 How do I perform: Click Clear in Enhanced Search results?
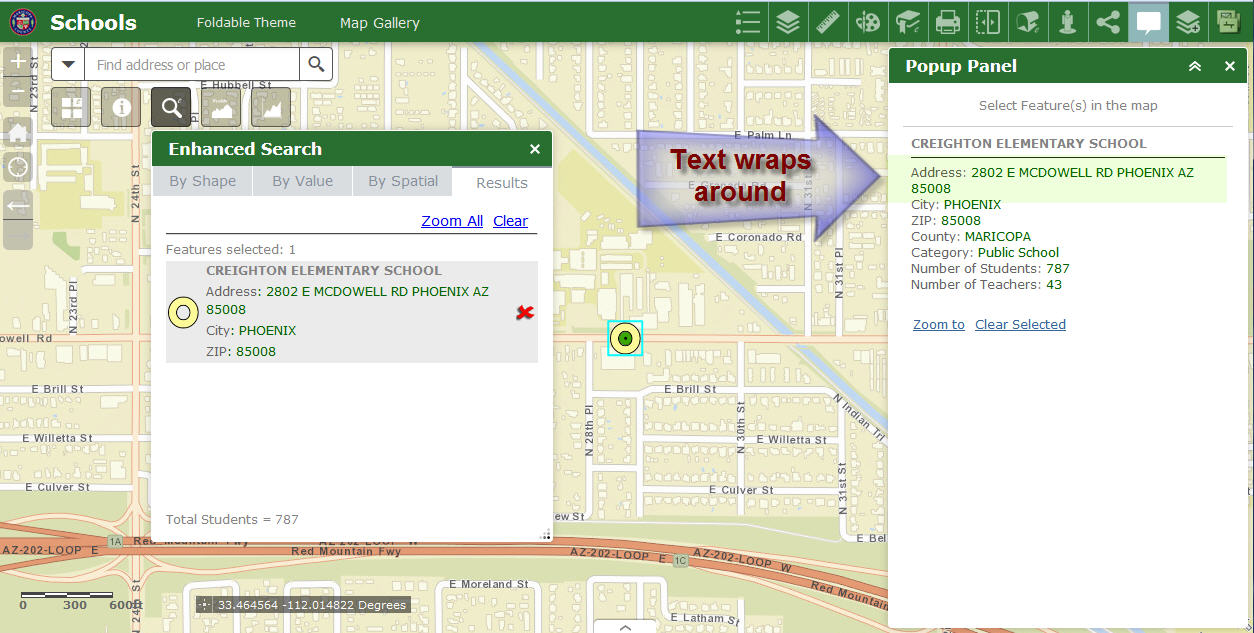point(510,221)
